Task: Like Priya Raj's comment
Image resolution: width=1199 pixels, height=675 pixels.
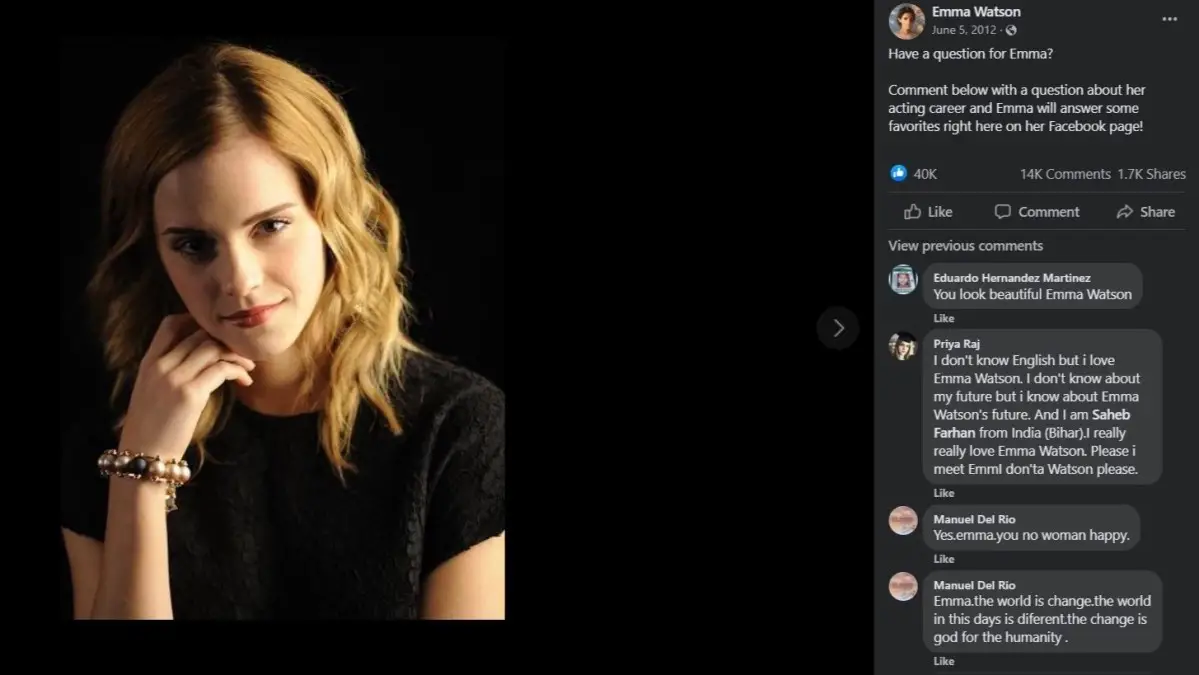Action: (x=944, y=492)
